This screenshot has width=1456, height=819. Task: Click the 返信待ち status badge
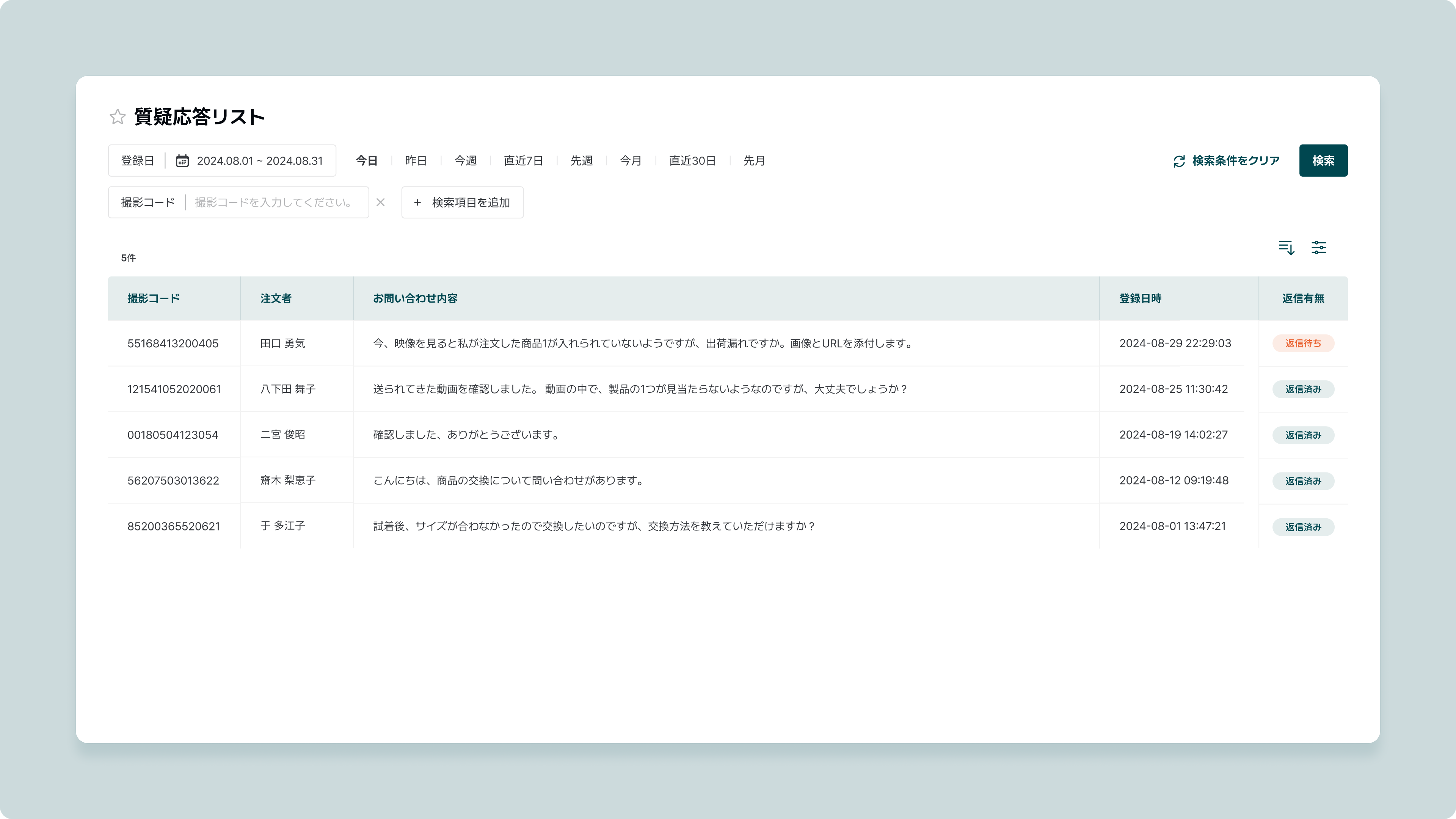[1303, 343]
